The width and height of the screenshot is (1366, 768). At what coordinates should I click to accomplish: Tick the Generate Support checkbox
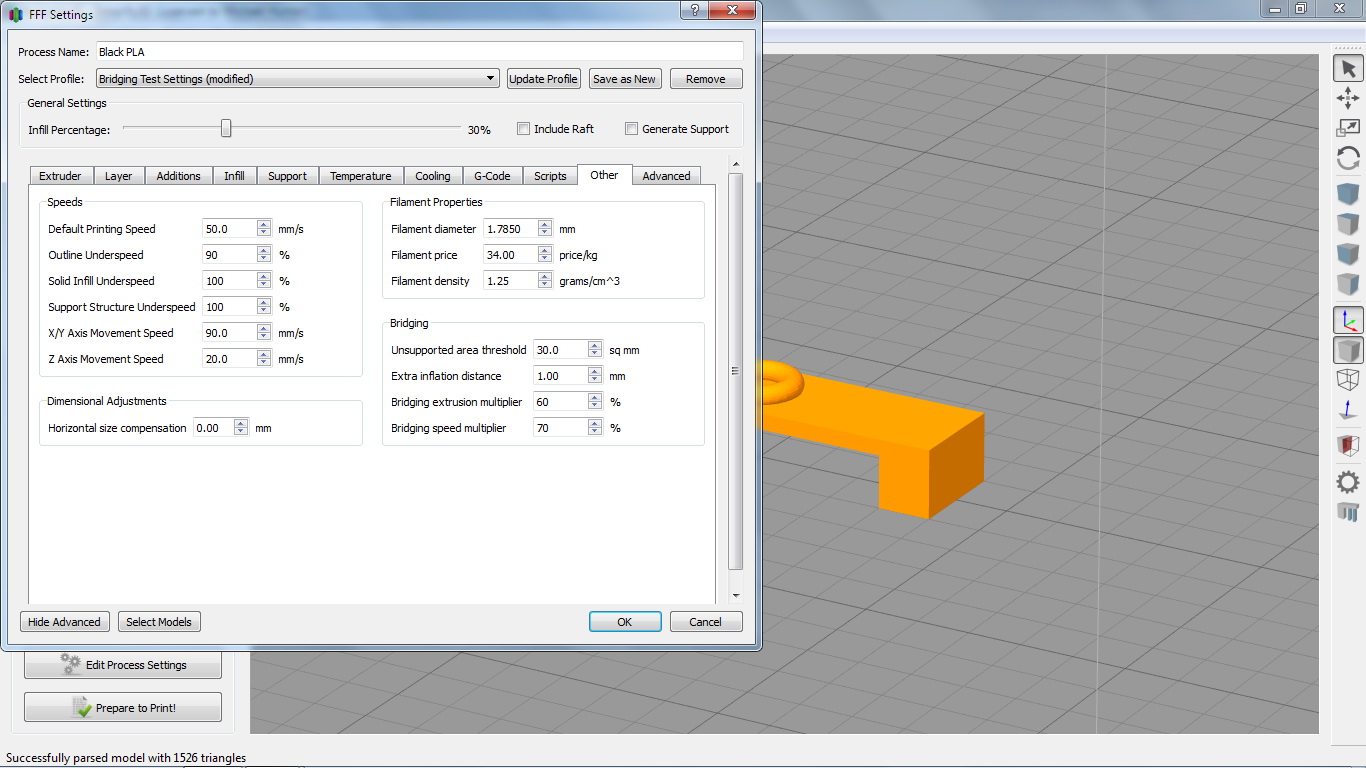(x=631, y=129)
